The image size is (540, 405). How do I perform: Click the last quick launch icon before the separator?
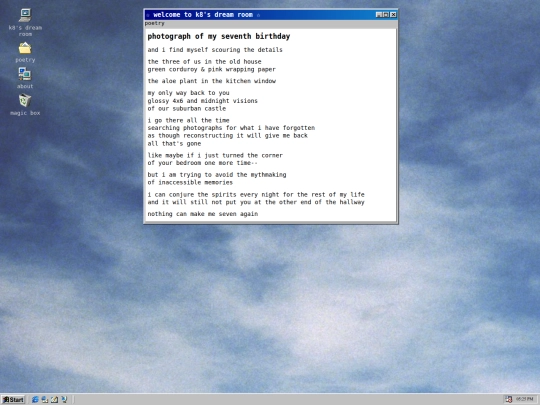(64, 399)
